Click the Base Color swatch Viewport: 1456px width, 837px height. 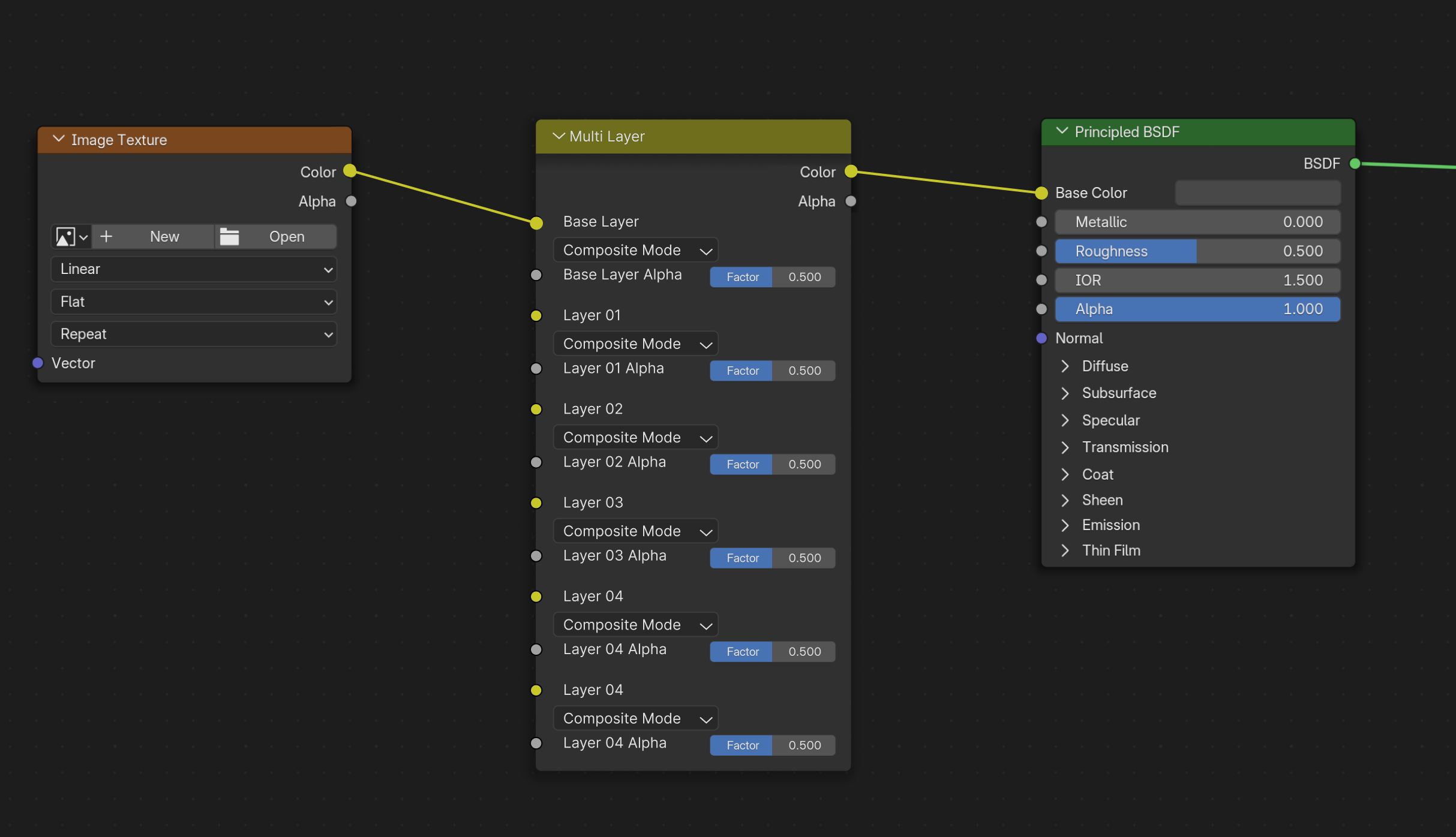1257,193
